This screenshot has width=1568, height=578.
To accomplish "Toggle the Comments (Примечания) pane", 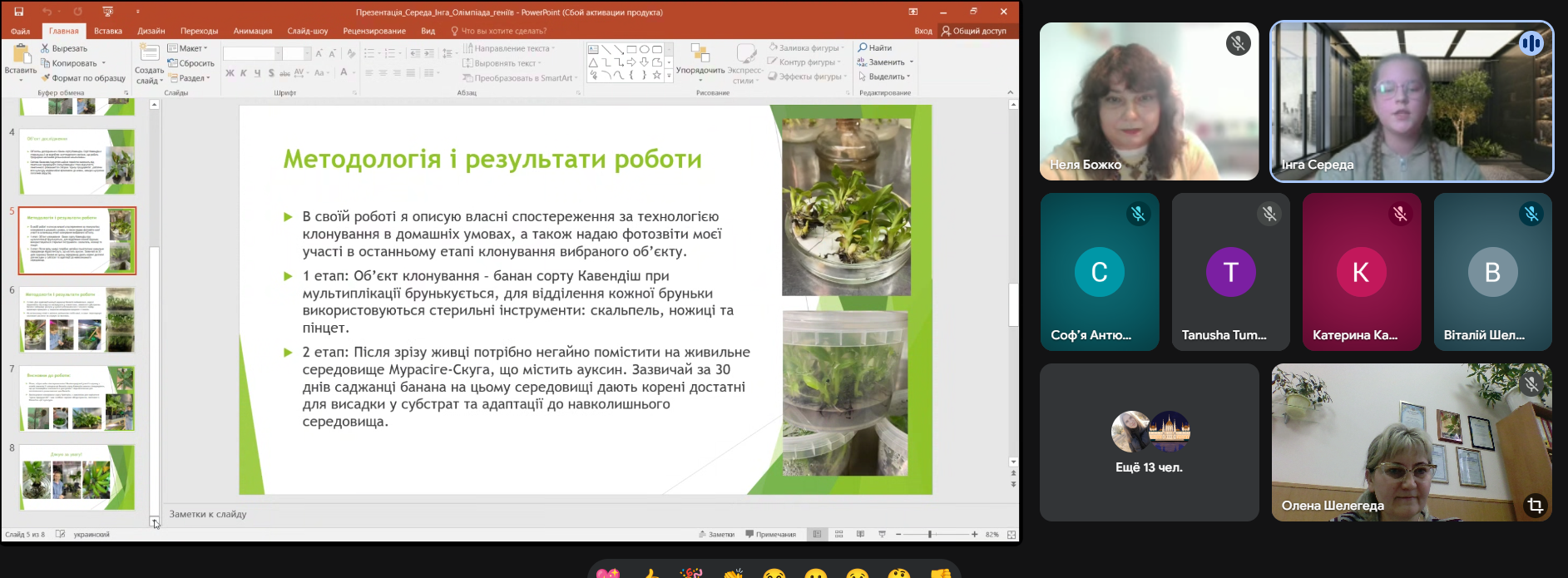I will tap(771, 534).
